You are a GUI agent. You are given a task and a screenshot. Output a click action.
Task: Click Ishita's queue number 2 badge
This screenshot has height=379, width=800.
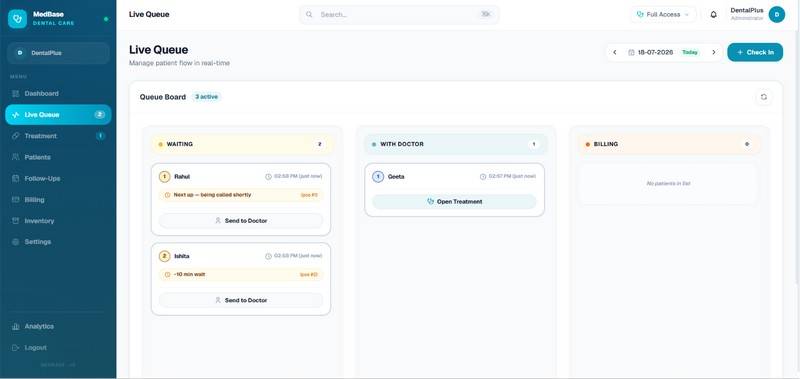164,256
